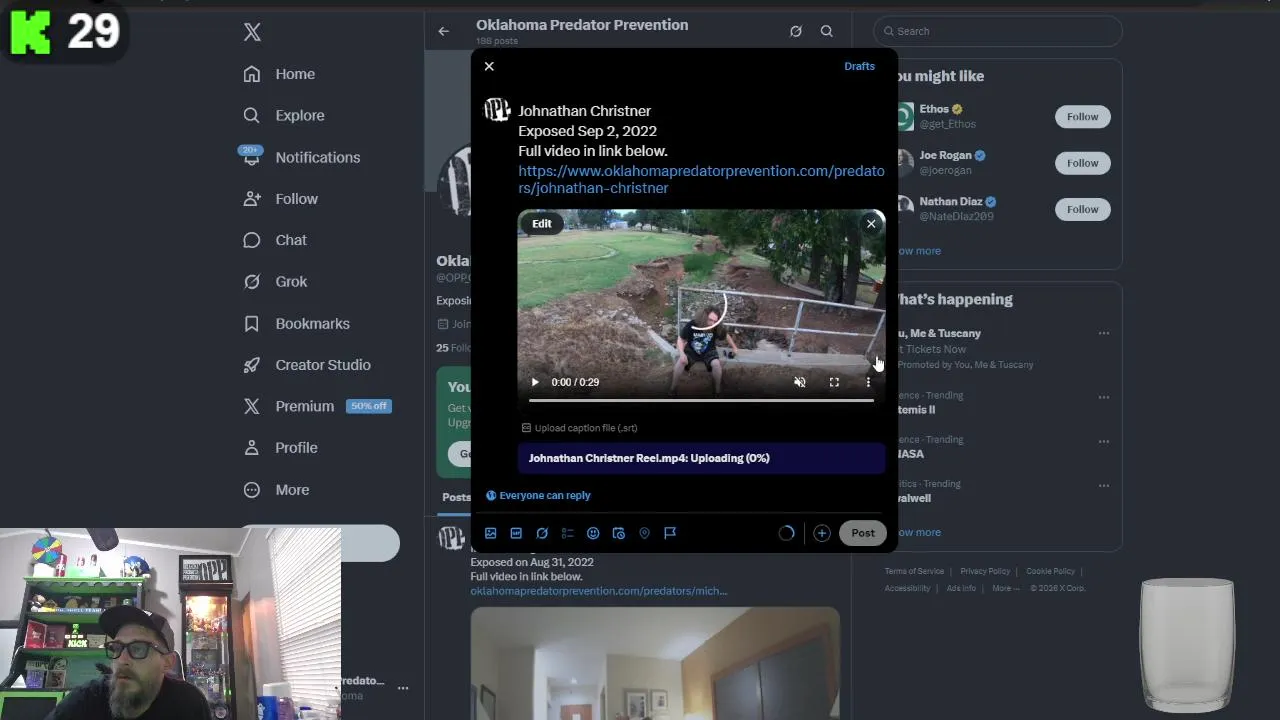
Task: Open Notifications in the sidebar
Action: pyautogui.click(x=301, y=157)
